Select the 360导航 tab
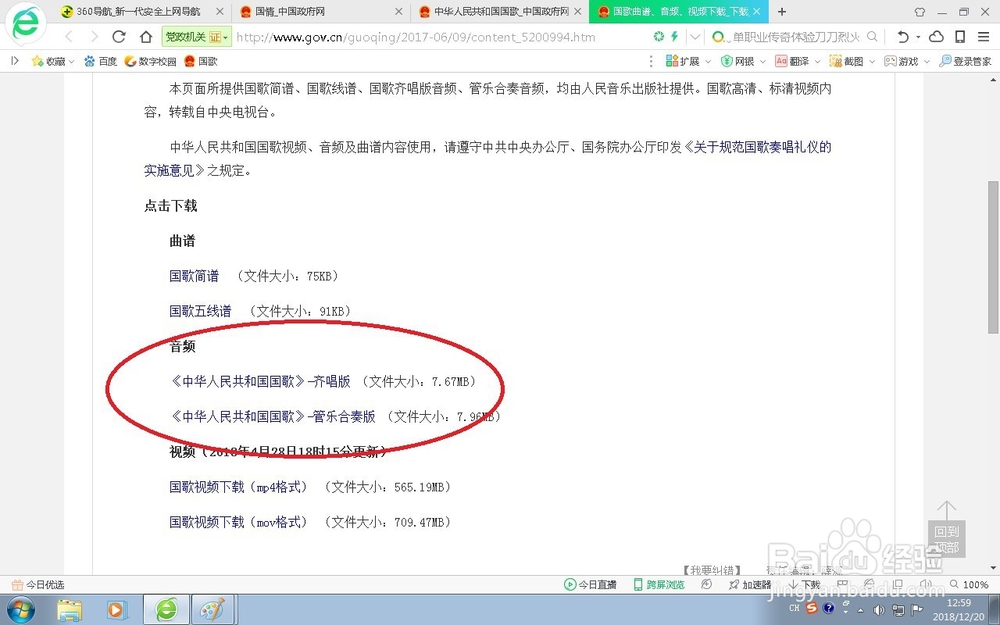 (x=140, y=13)
